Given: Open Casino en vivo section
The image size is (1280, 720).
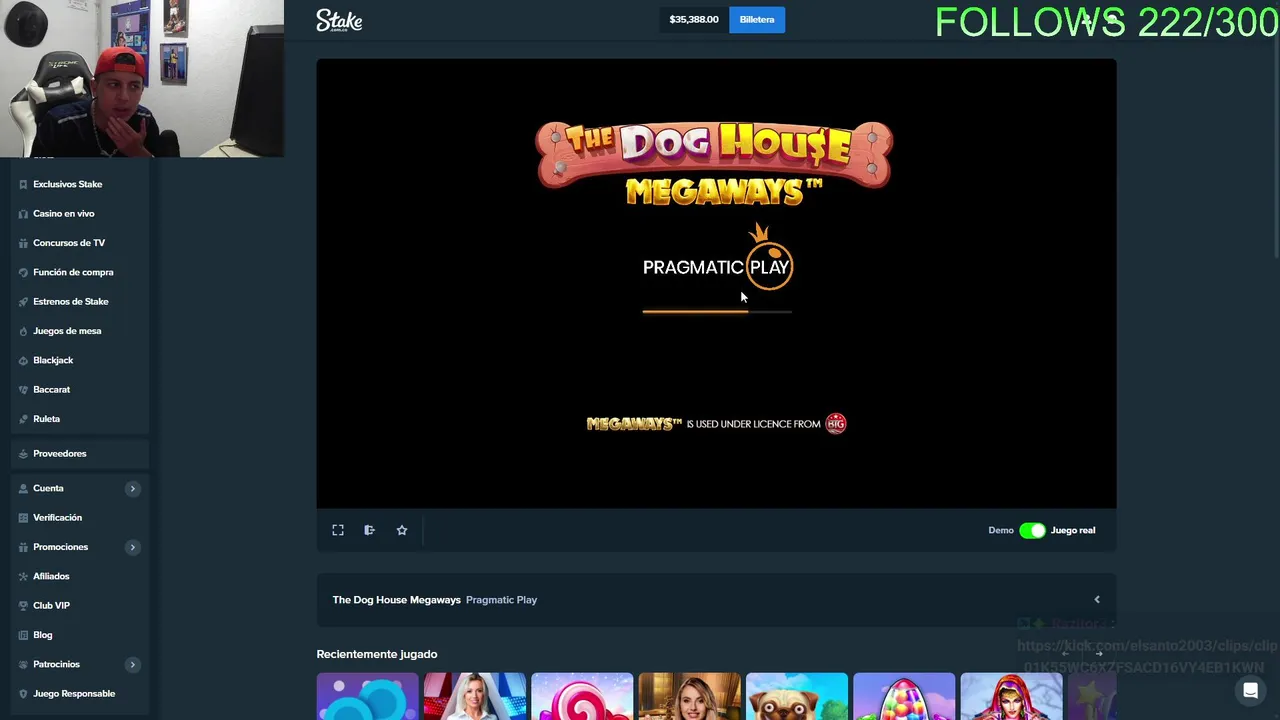Looking at the screenshot, I should (63, 213).
